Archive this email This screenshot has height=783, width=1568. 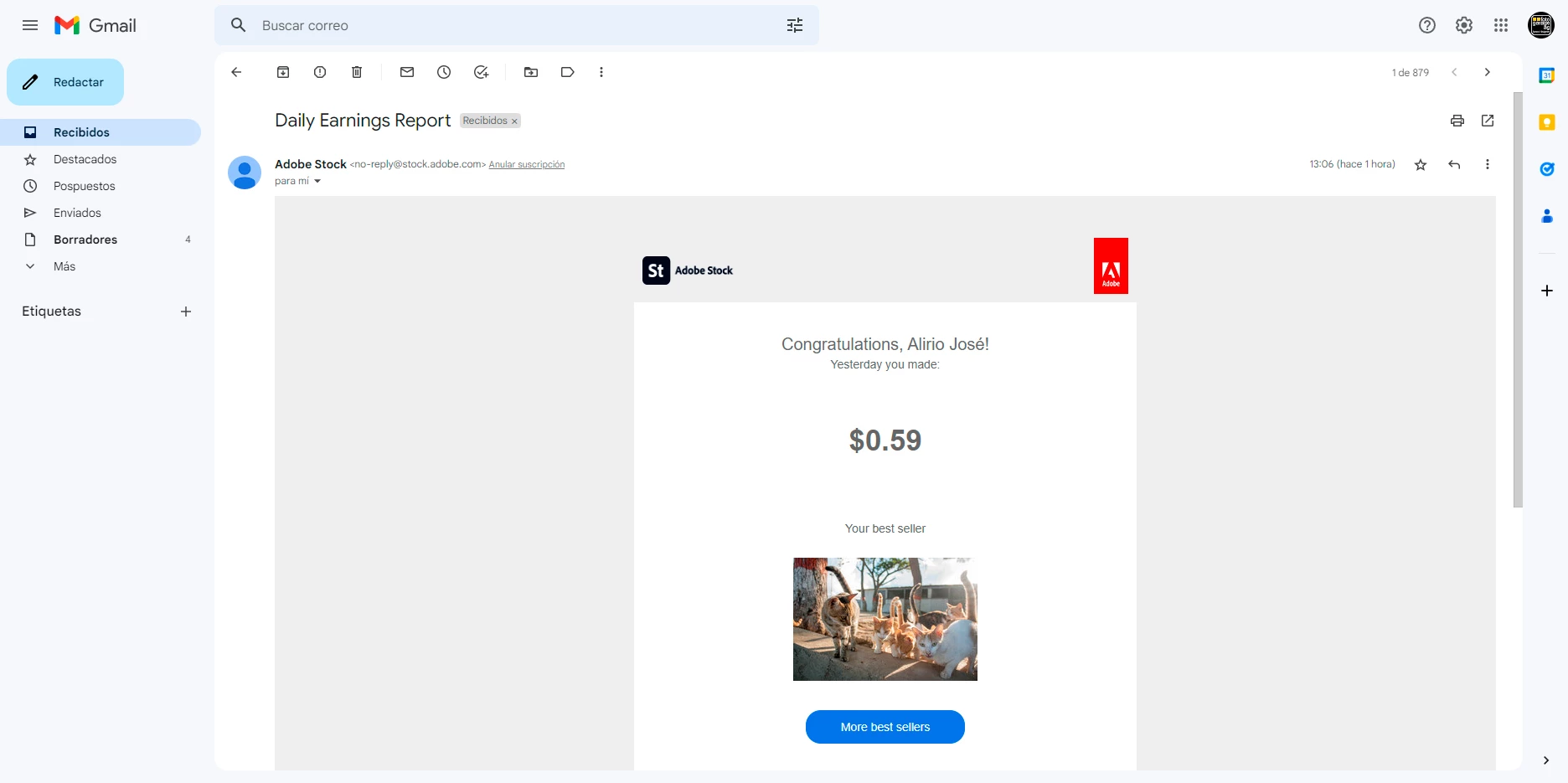point(283,72)
